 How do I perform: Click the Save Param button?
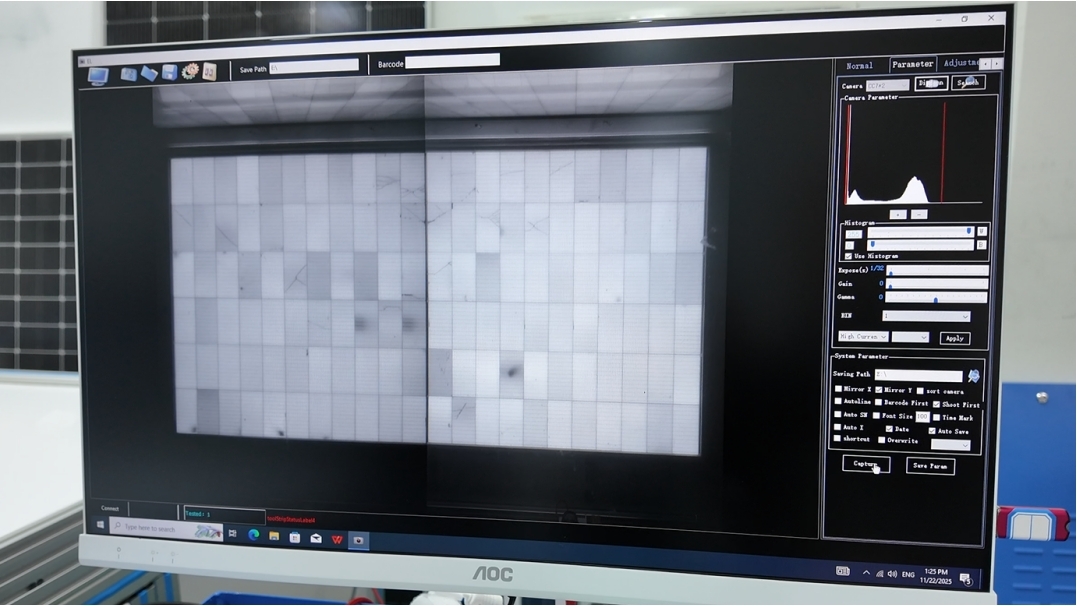[930, 466]
